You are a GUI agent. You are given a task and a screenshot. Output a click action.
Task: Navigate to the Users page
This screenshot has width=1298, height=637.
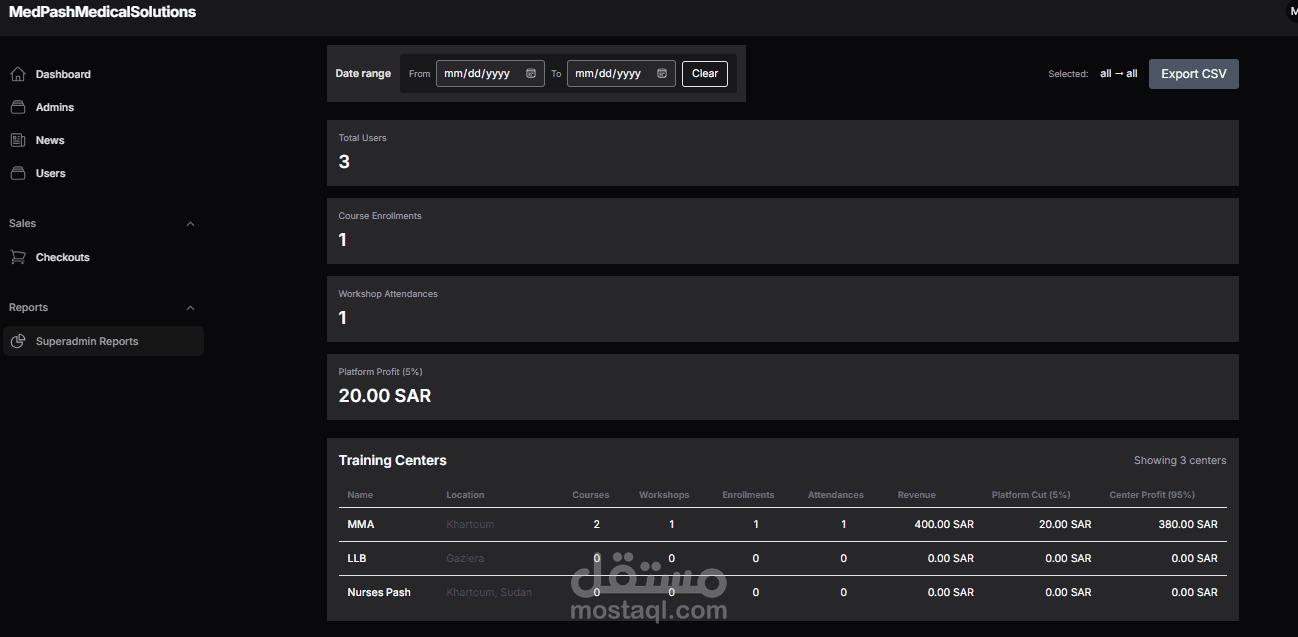(103, 173)
